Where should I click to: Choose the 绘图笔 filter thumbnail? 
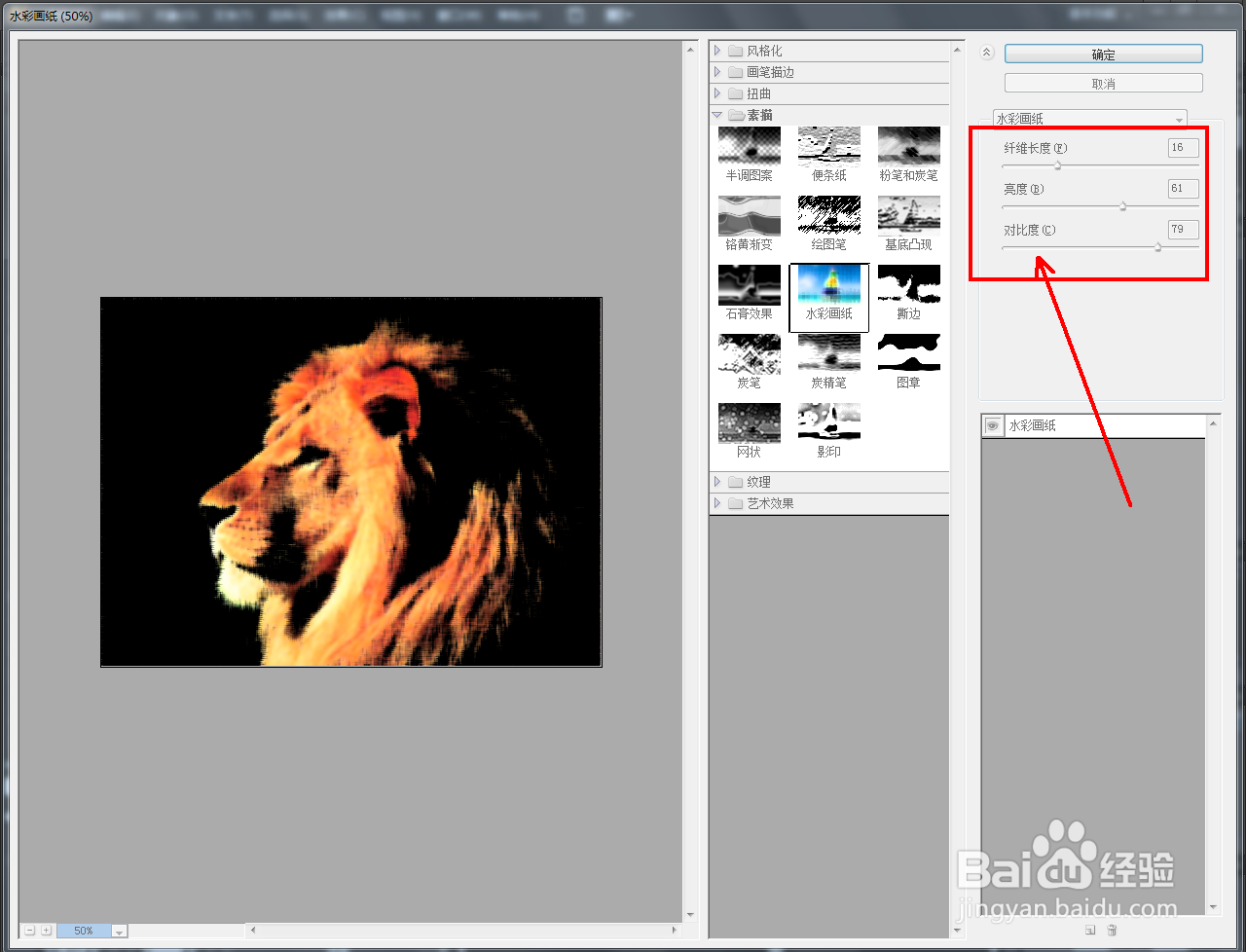[828, 215]
